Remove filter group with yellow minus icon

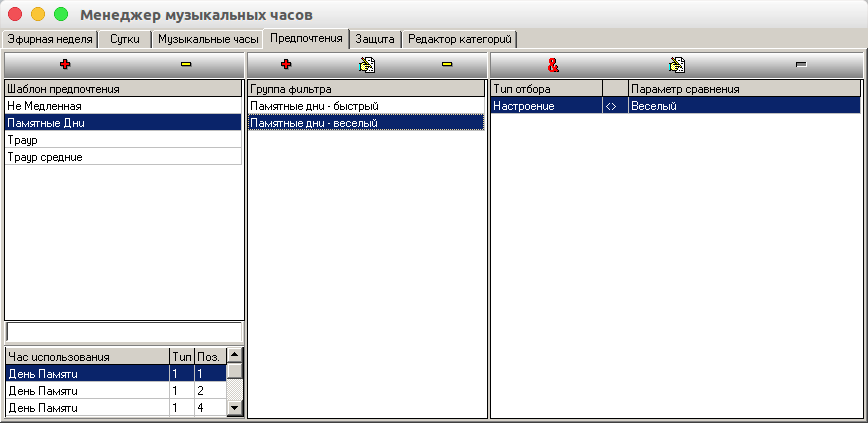[x=446, y=64]
